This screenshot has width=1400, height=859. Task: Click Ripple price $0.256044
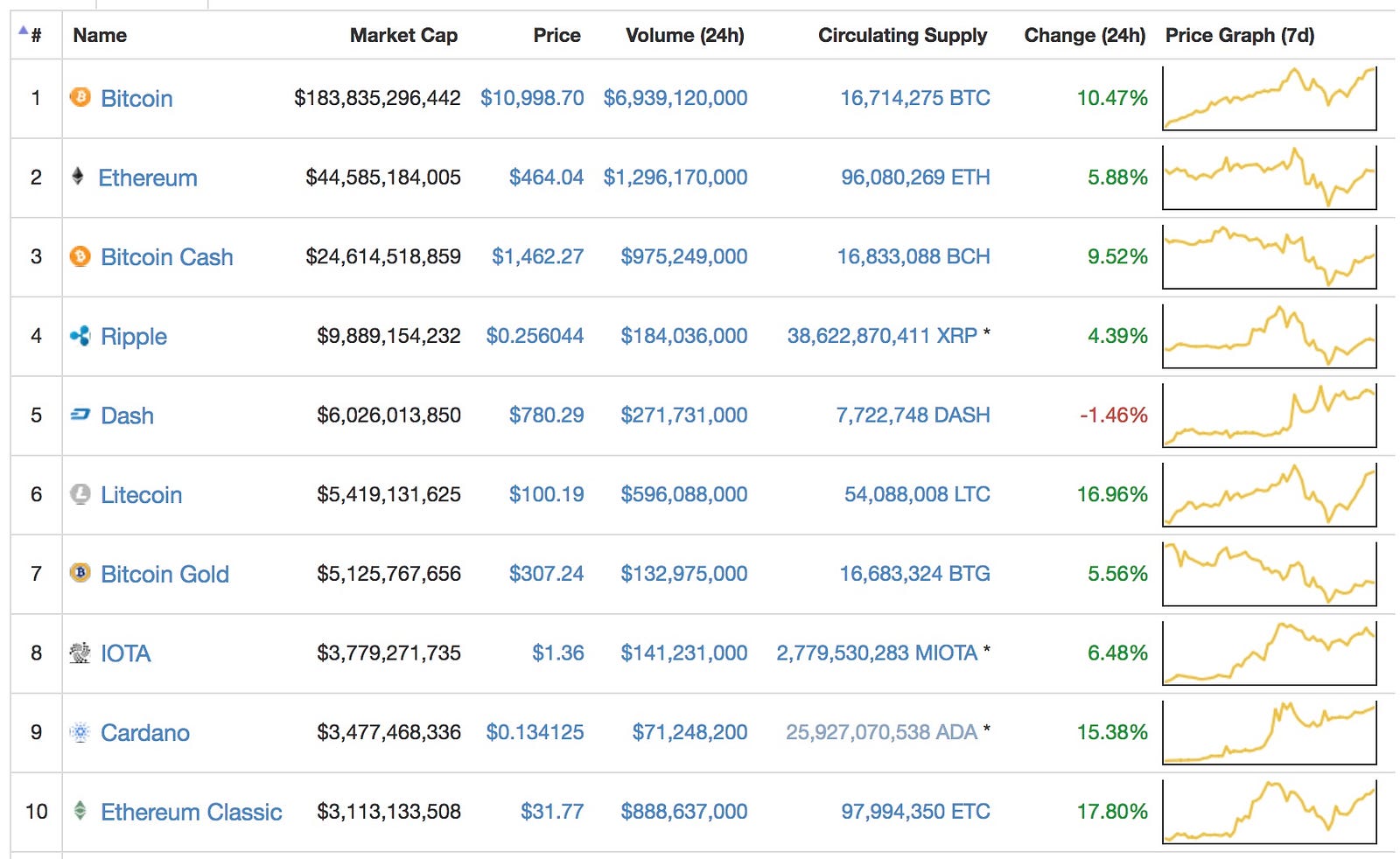point(535,336)
